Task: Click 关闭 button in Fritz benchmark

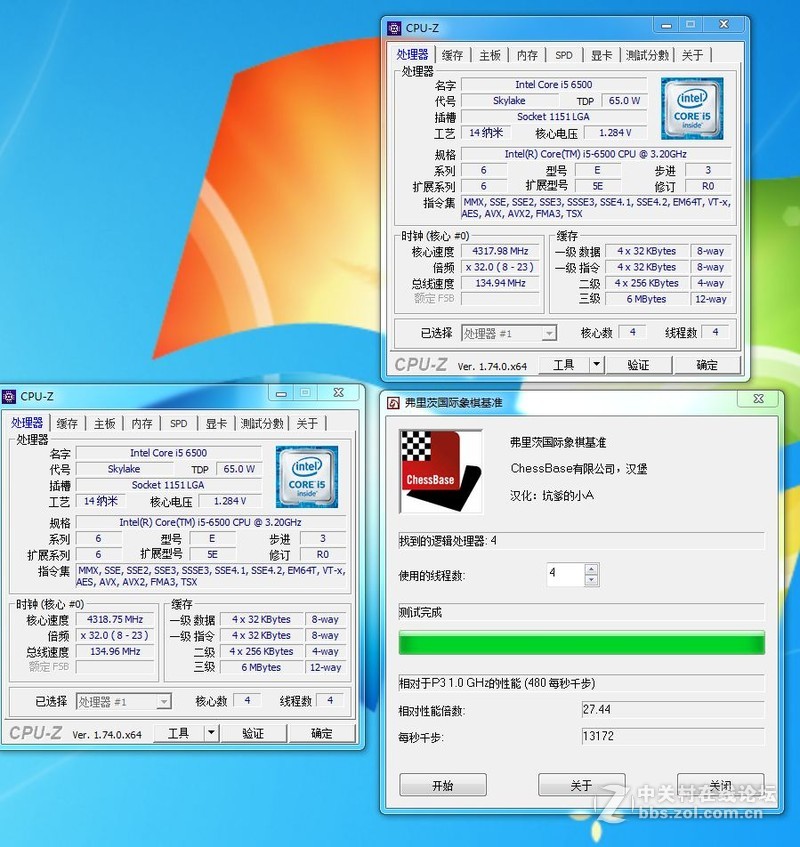Action: click(x=720, y=785)
